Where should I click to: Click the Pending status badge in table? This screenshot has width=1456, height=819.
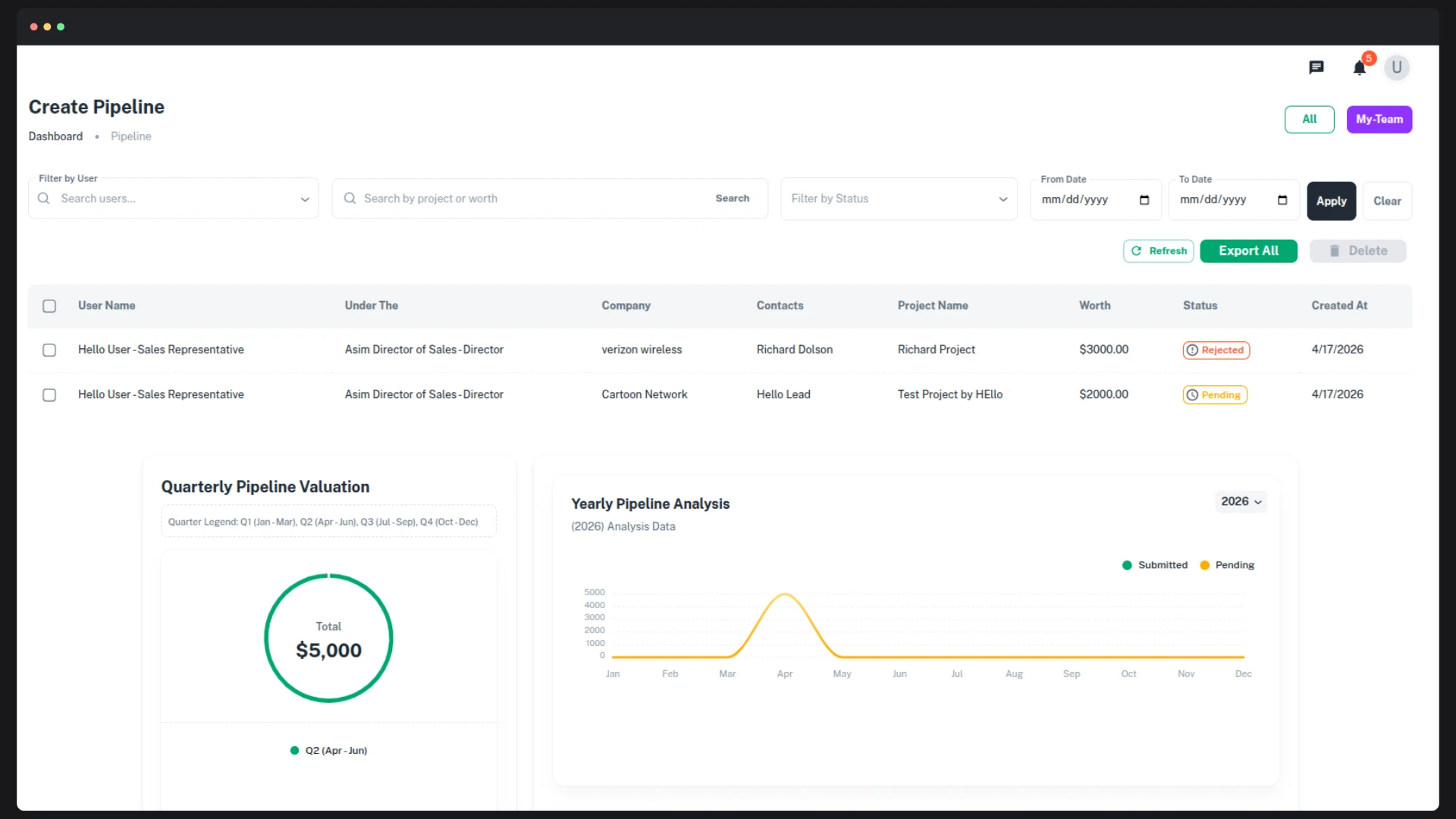1215,395
